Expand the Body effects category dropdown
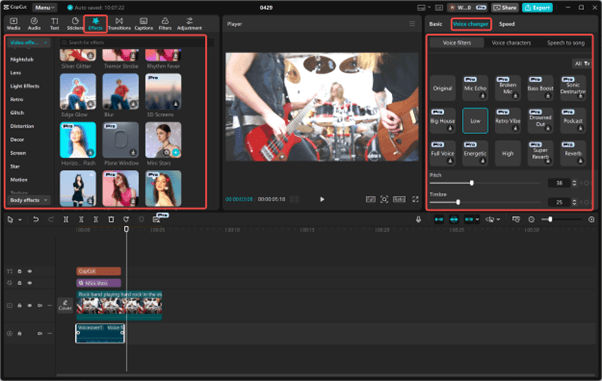 click(x=29, y=200)
